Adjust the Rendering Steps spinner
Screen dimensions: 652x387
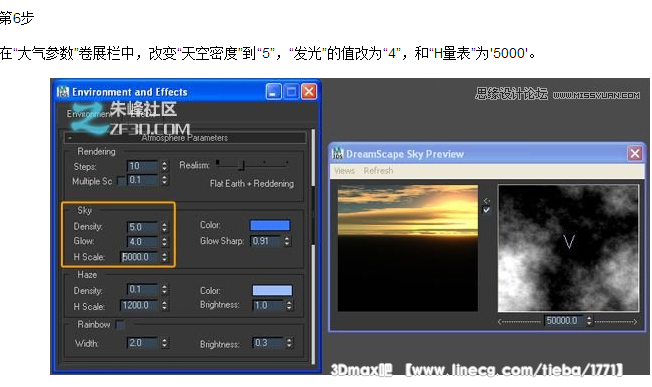pyautogui.click(x=165, y=166)
